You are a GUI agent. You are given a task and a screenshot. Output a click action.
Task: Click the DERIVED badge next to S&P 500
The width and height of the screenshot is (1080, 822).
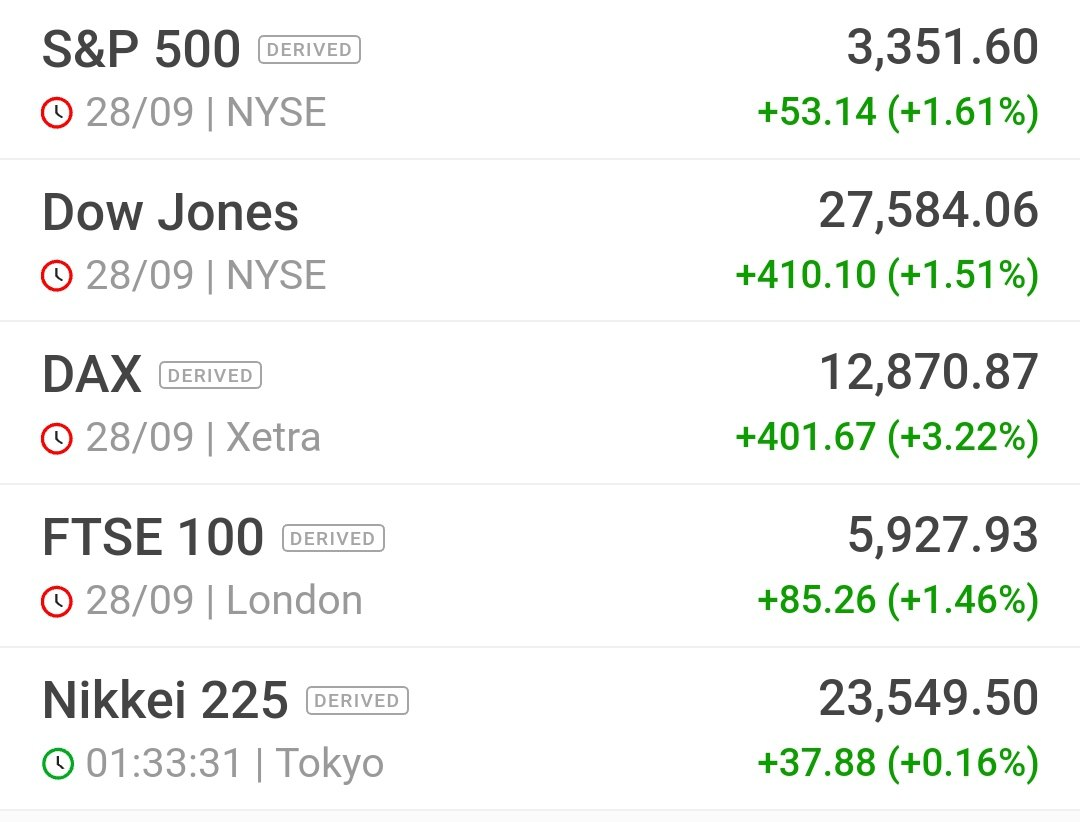[x=309, y=50]
